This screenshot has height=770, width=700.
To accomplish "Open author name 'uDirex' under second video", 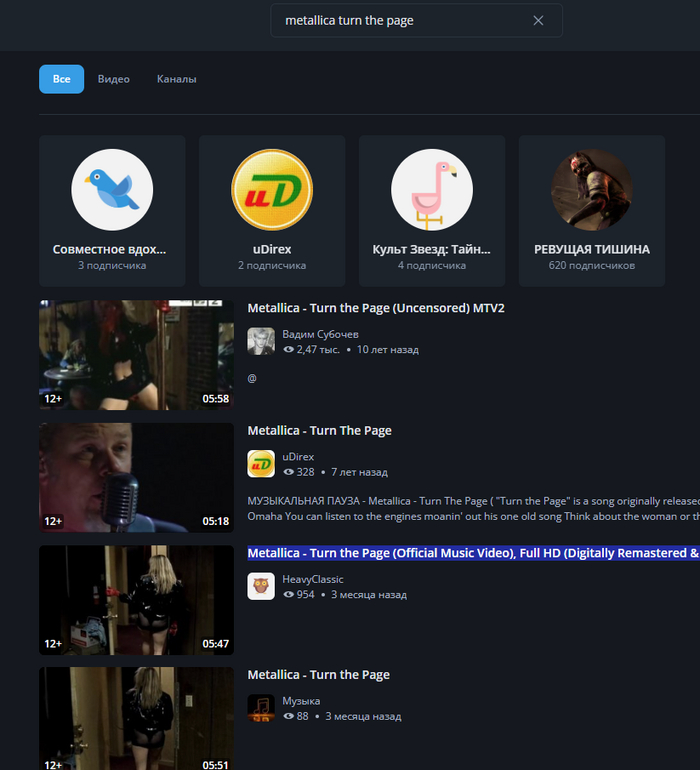I will 298,457.
